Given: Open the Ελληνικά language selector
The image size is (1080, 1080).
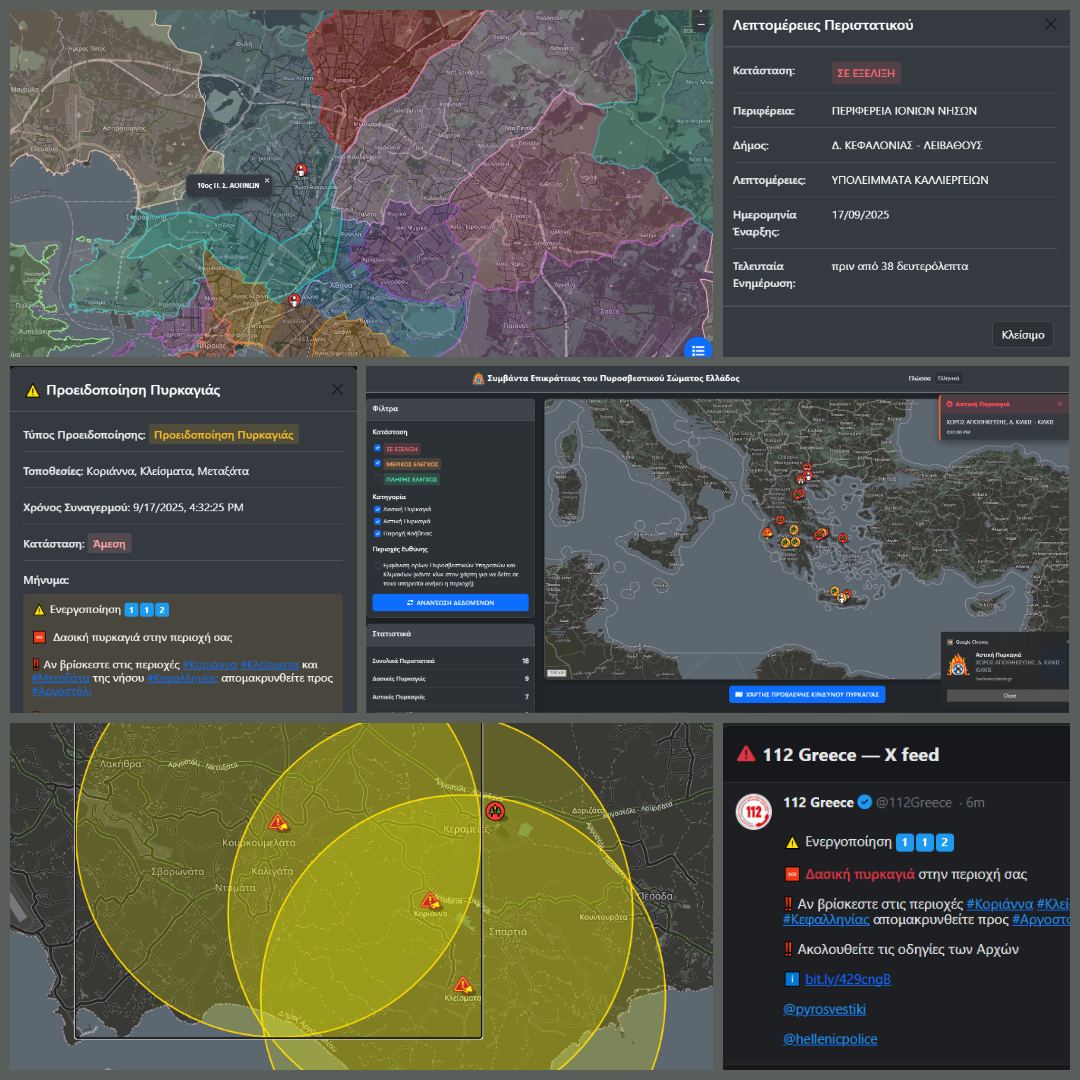Looking at the screenshot, I should pyautogui.click(x=948, y=378).
